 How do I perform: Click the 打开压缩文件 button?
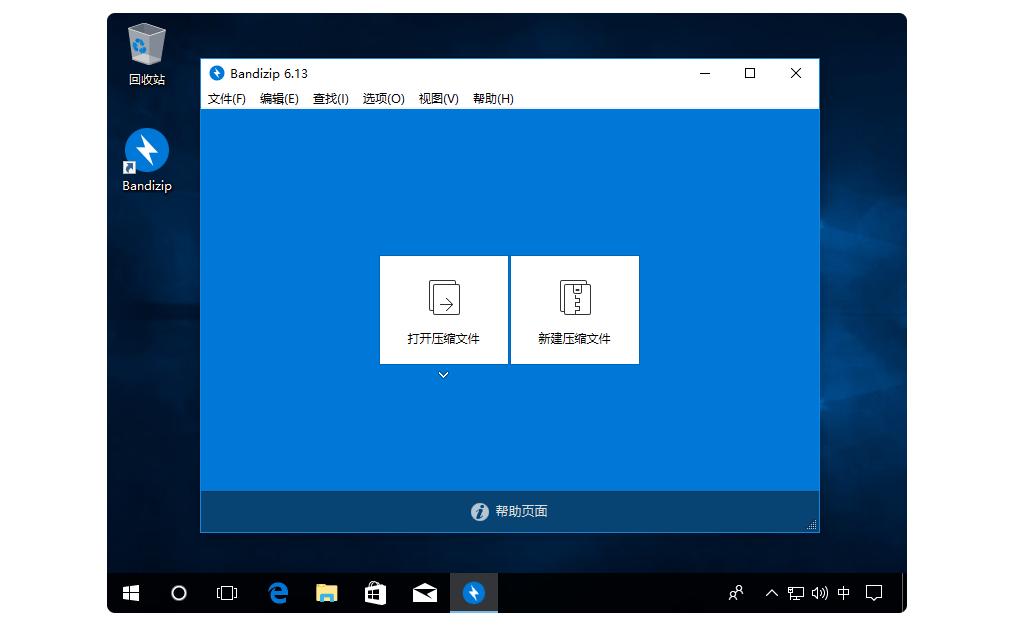[x=443, y=310]
